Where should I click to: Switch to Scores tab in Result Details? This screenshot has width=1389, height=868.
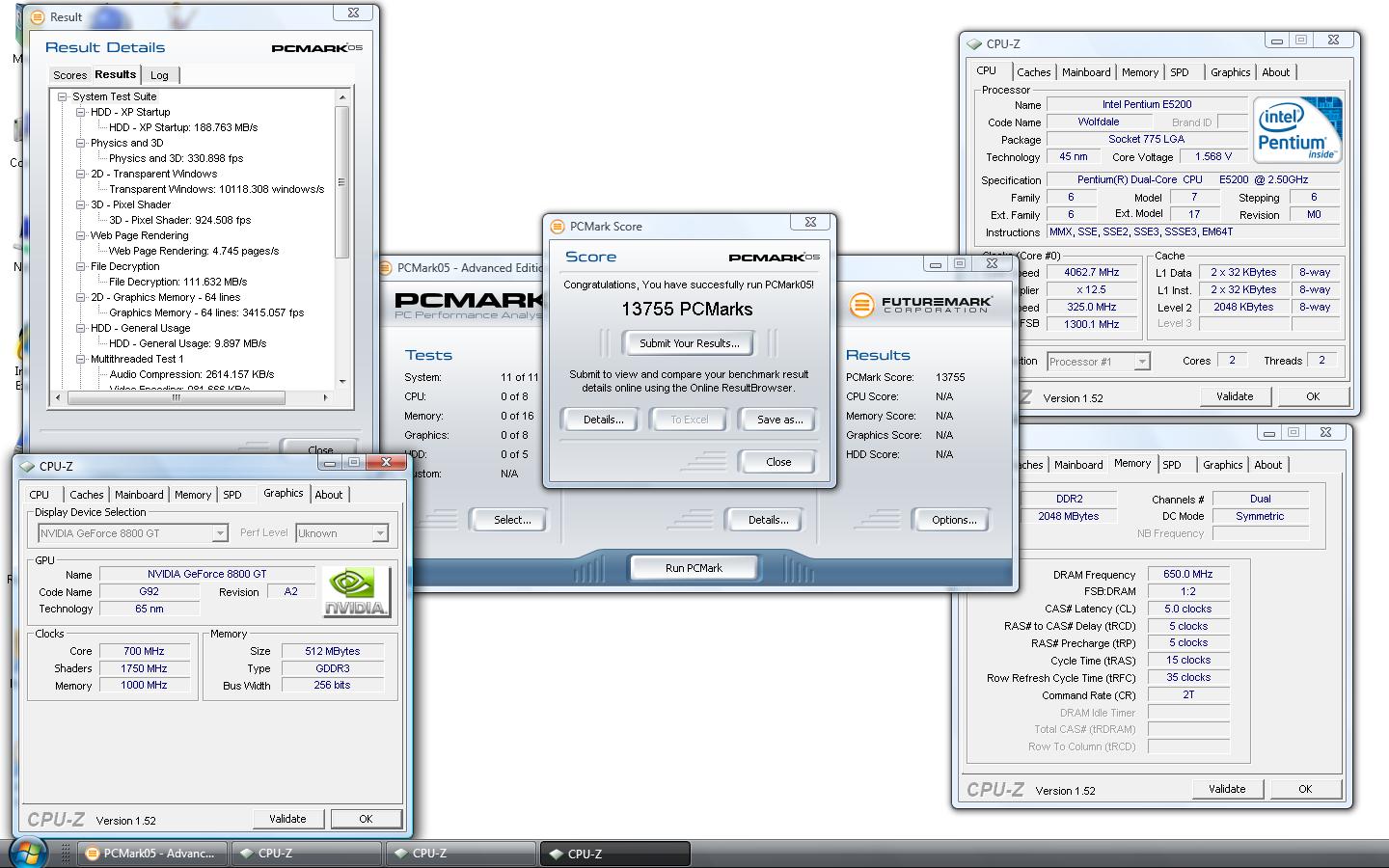(69, 75)
